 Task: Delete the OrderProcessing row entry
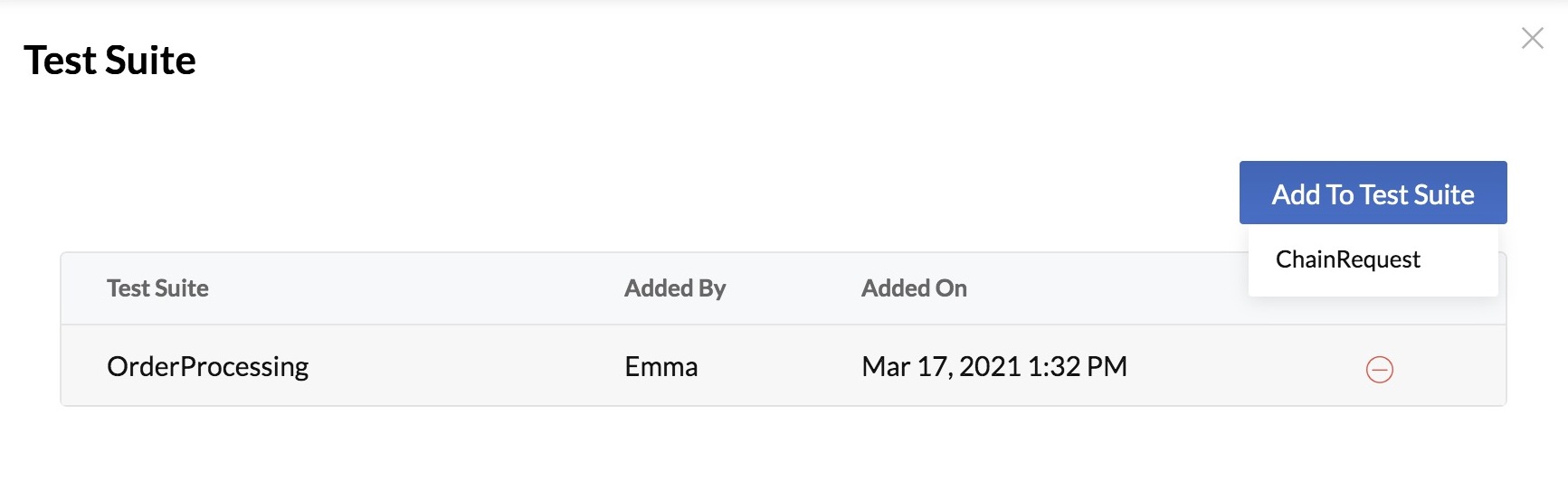point(1379,369)
